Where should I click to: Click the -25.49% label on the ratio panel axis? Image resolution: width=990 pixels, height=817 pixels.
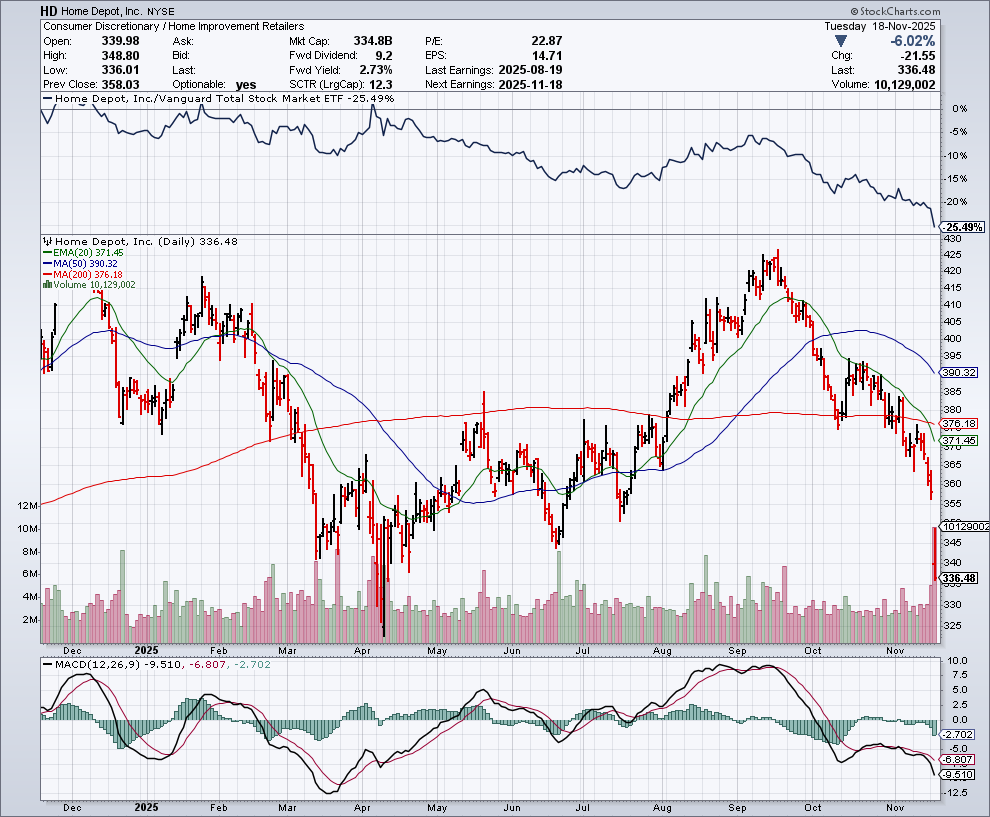tap(962, 228)
